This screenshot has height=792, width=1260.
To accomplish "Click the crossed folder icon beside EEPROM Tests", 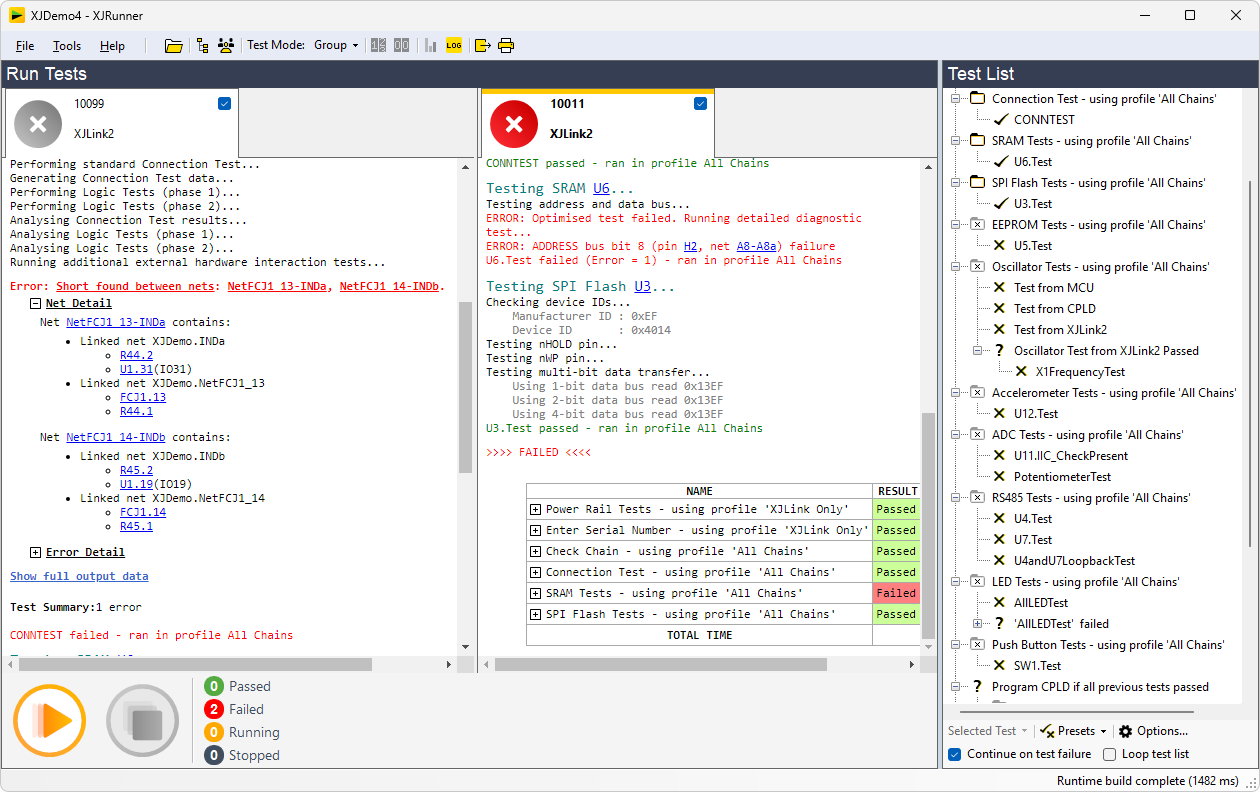I will pos(977,225).
